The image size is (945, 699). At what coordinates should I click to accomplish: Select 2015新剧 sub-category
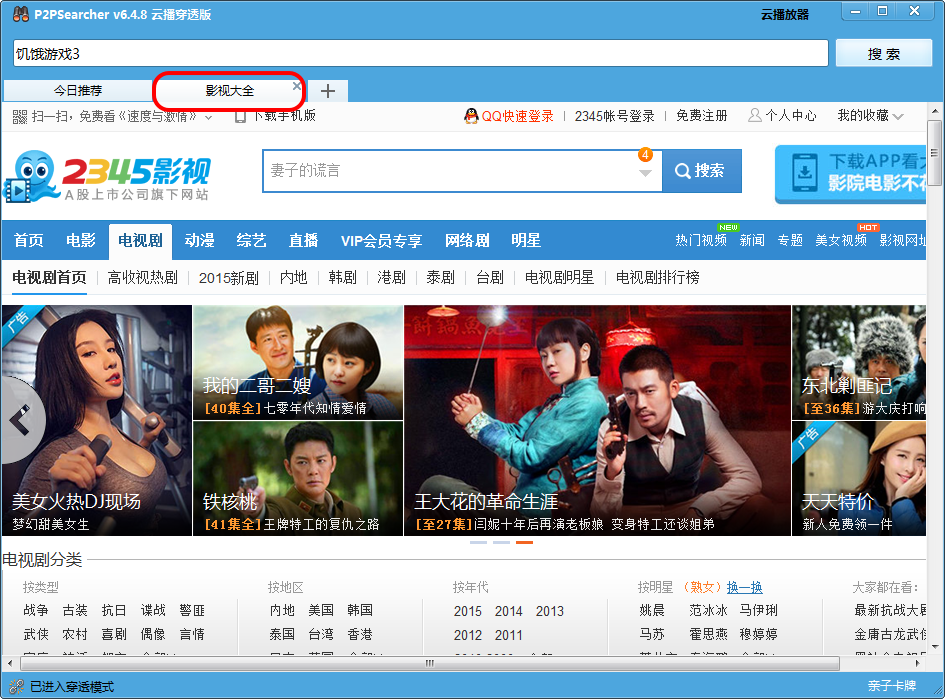[228, 278]
